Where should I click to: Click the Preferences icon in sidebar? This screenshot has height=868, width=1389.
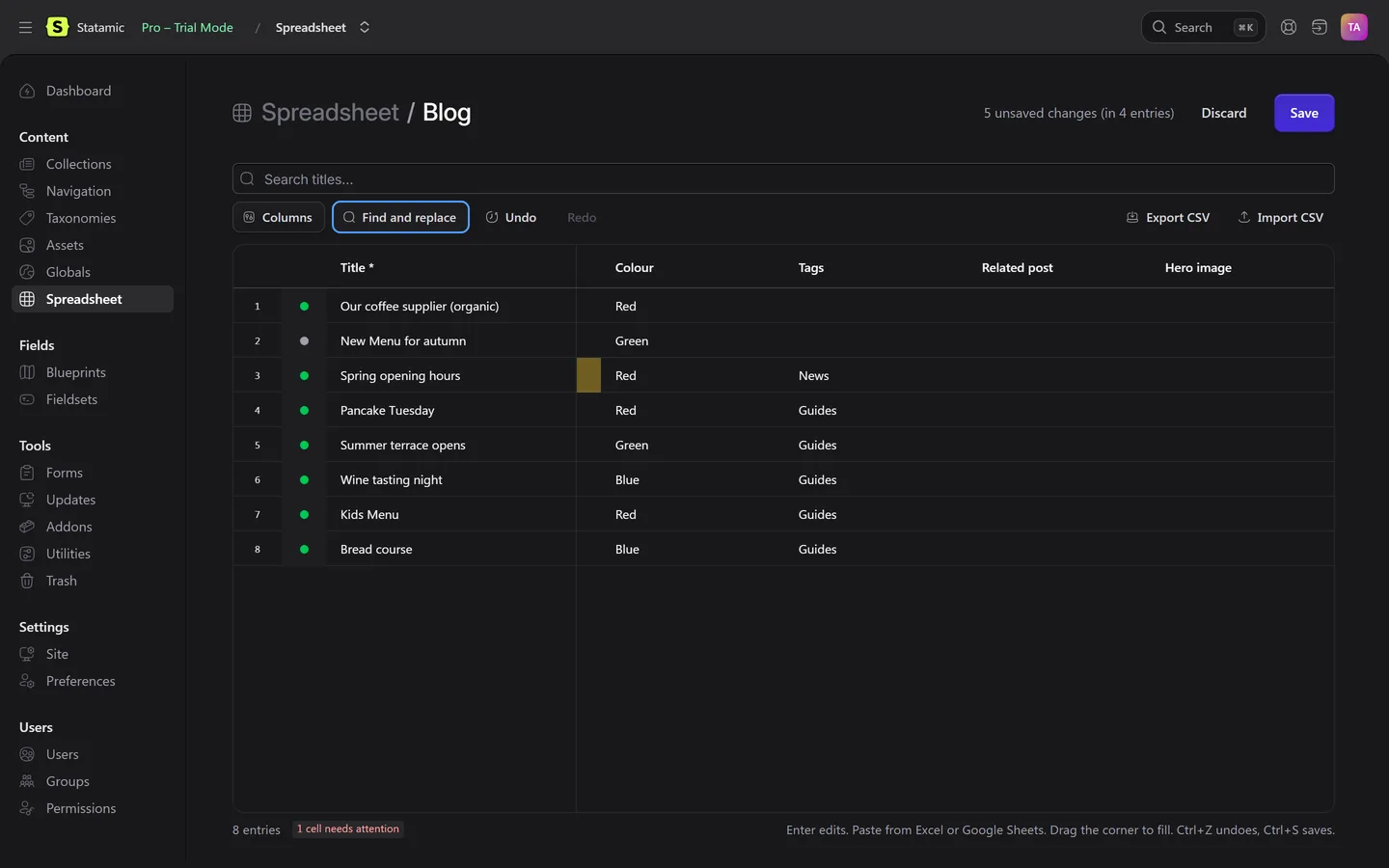27,681
